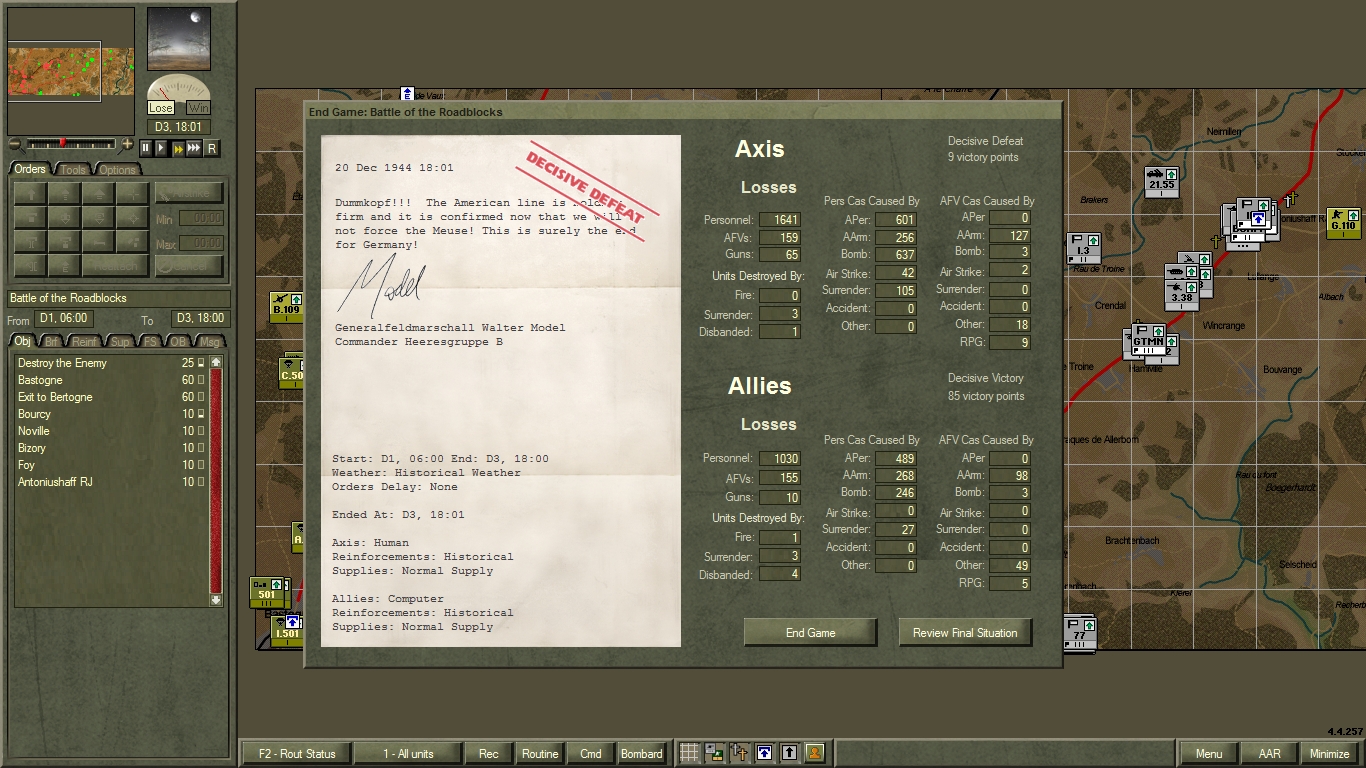Set game to very fast speed
The width and height of the screenshot is (1366, 768).
coord(194,148)
